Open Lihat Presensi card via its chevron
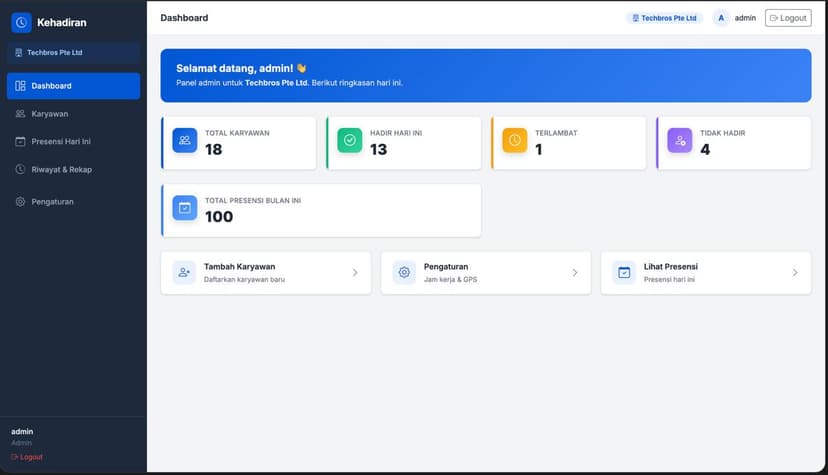 (795, 273)
